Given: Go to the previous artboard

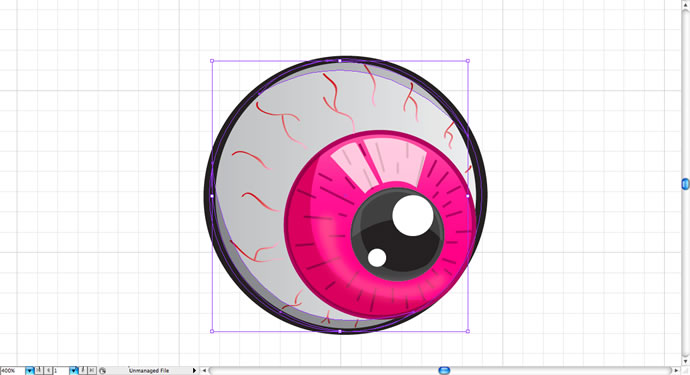Looking at the screenshot, I should pyautogui.click(x=48, y=371).
